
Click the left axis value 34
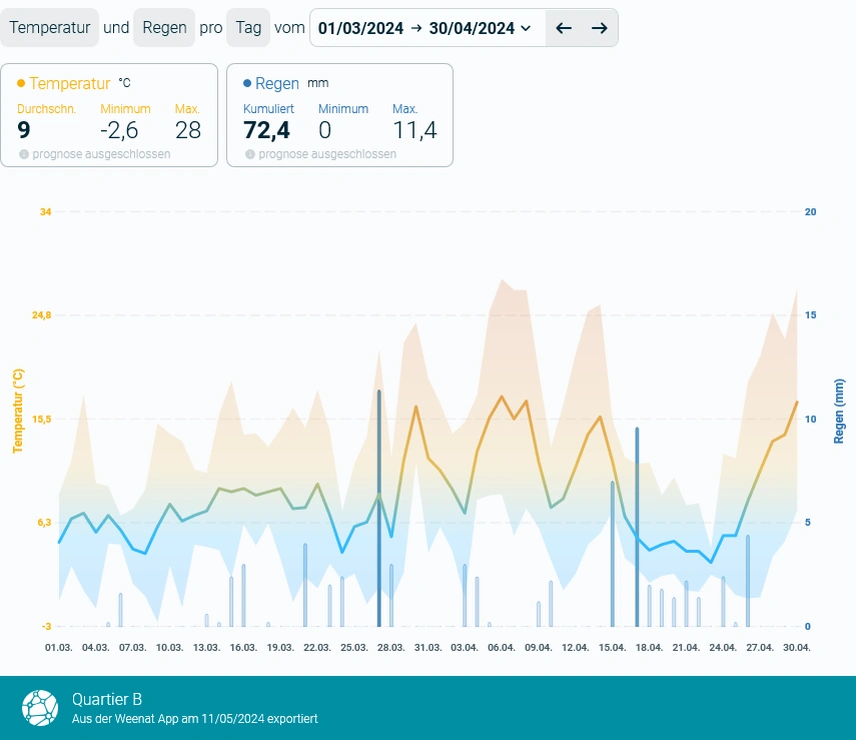coord(45,212)
